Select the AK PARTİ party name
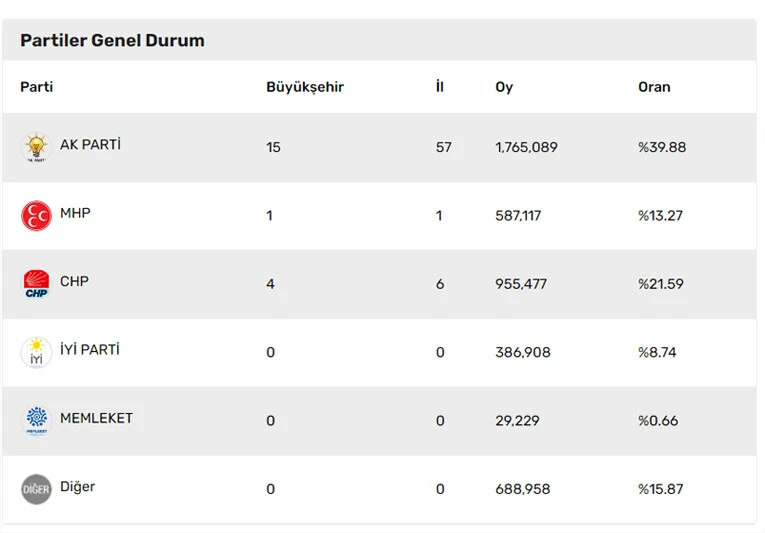Screen dimensions: 765x533 (90, 145)
